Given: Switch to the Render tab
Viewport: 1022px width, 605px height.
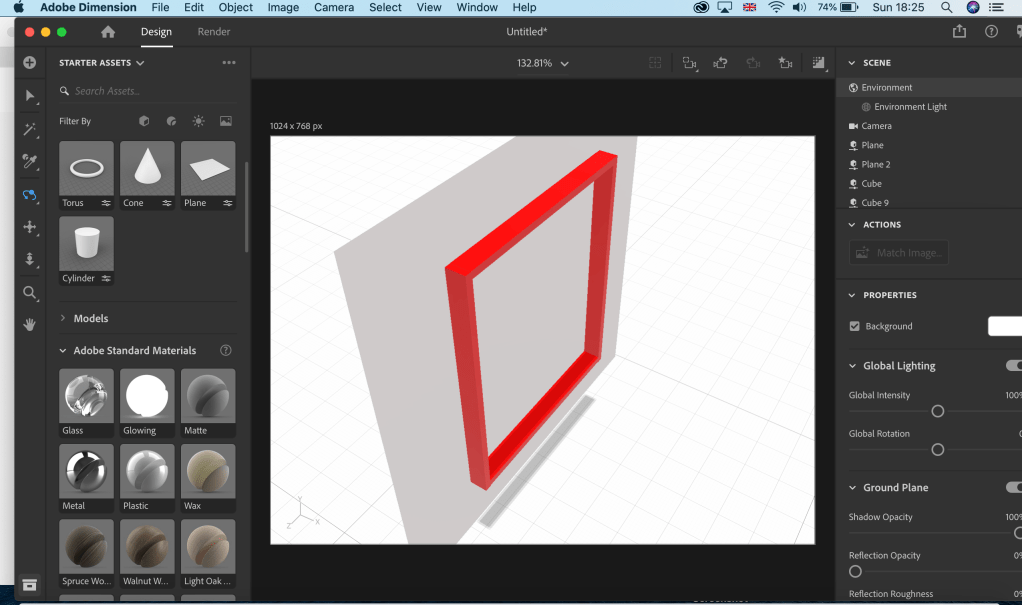Looking at the screenshot, I should [x=214, y=32].
